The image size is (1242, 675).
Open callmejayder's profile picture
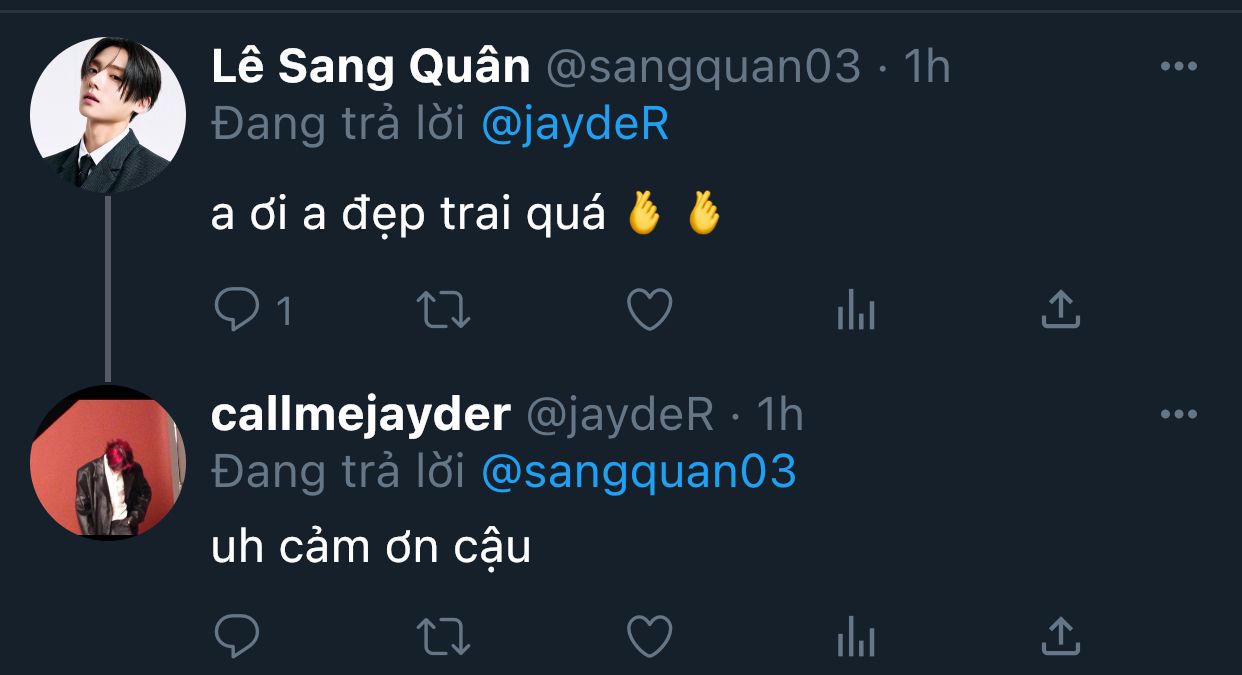pyautogui.click(x=108, y=462)
